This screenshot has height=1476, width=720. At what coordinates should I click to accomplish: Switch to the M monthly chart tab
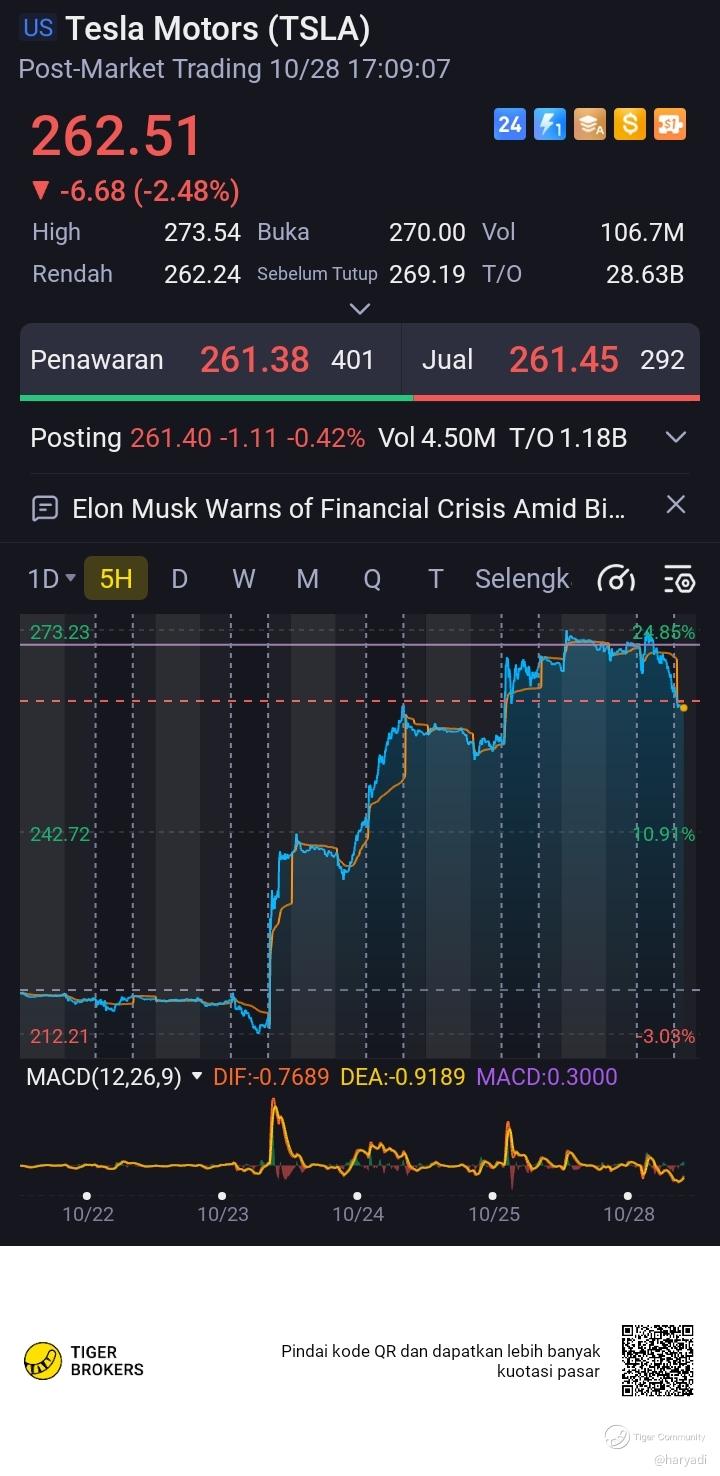coord(307,579)
